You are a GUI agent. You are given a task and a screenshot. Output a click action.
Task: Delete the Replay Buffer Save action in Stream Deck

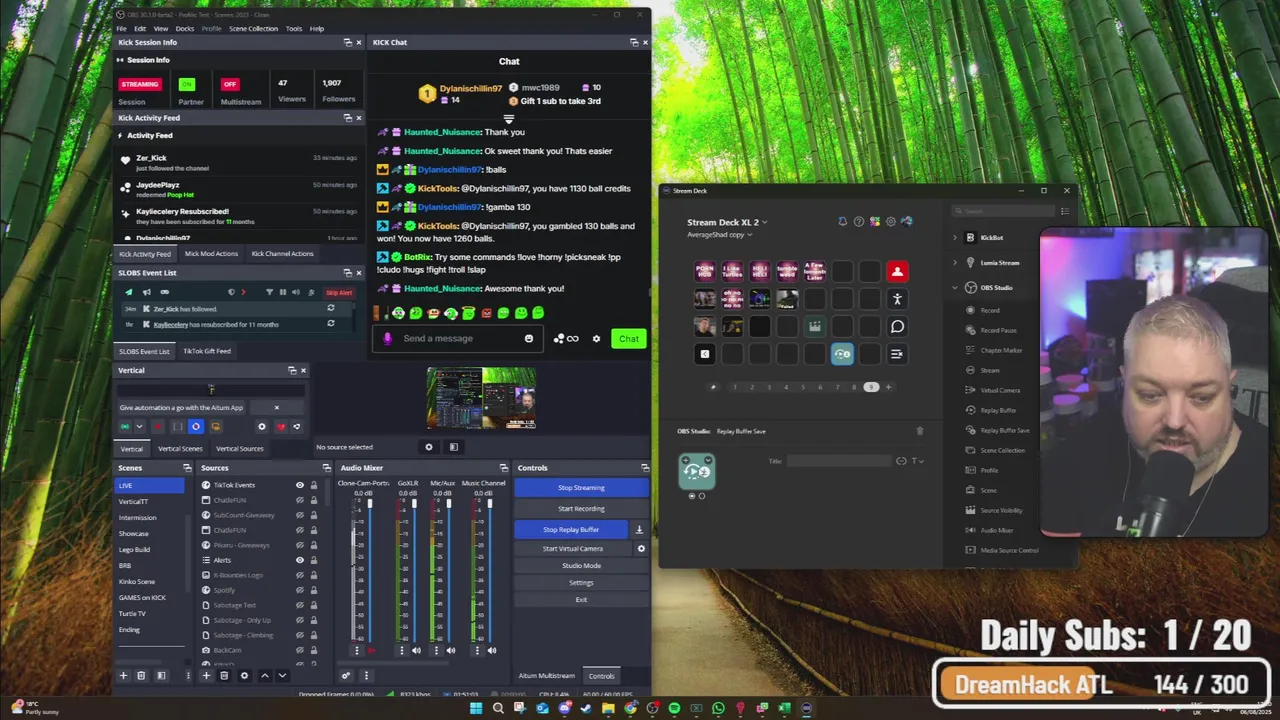pos(920,431)
